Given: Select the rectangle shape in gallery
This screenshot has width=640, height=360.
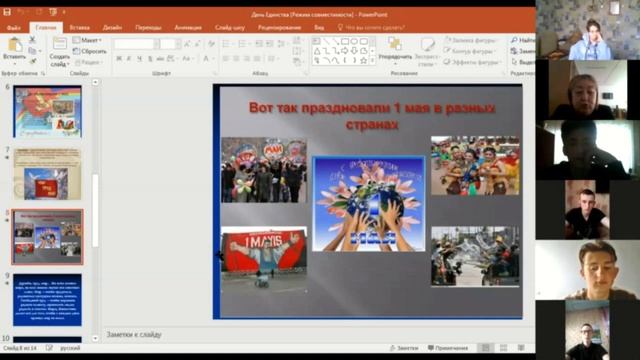Looking at the screenshot, I should pyautogui.click(x=345, y=41).
